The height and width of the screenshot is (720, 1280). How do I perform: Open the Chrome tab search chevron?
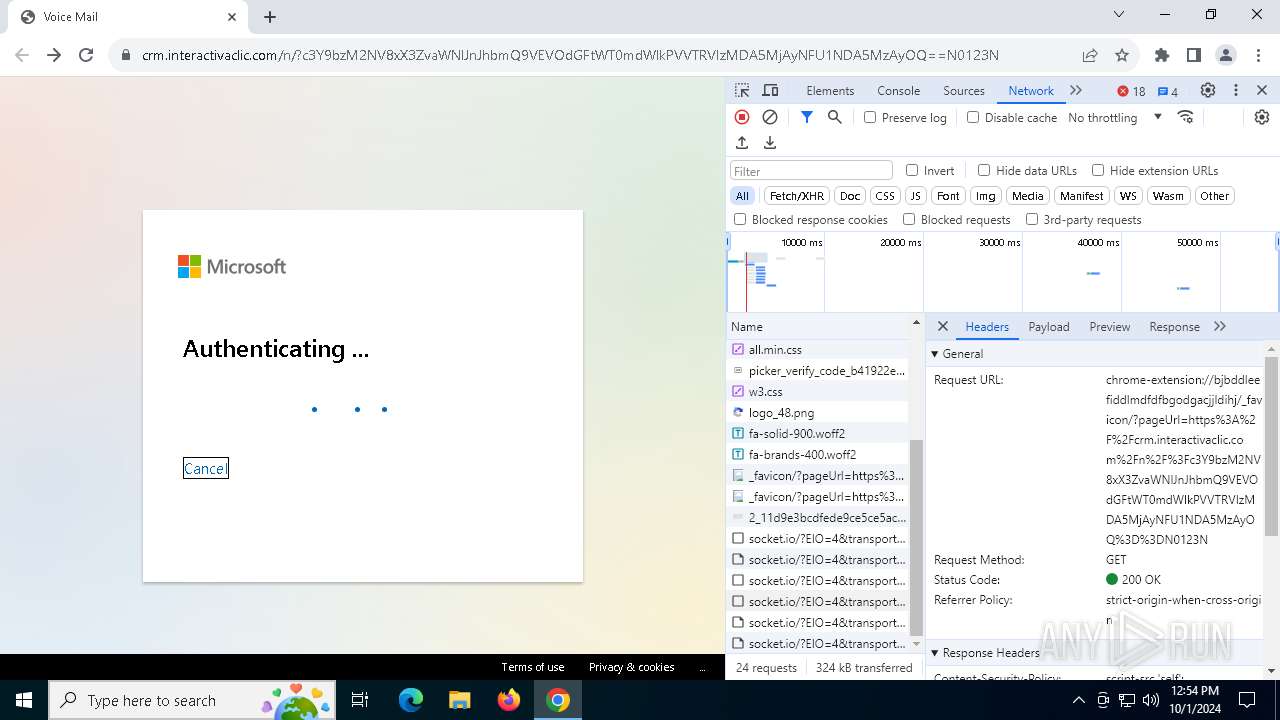[x=1119, y=15]
